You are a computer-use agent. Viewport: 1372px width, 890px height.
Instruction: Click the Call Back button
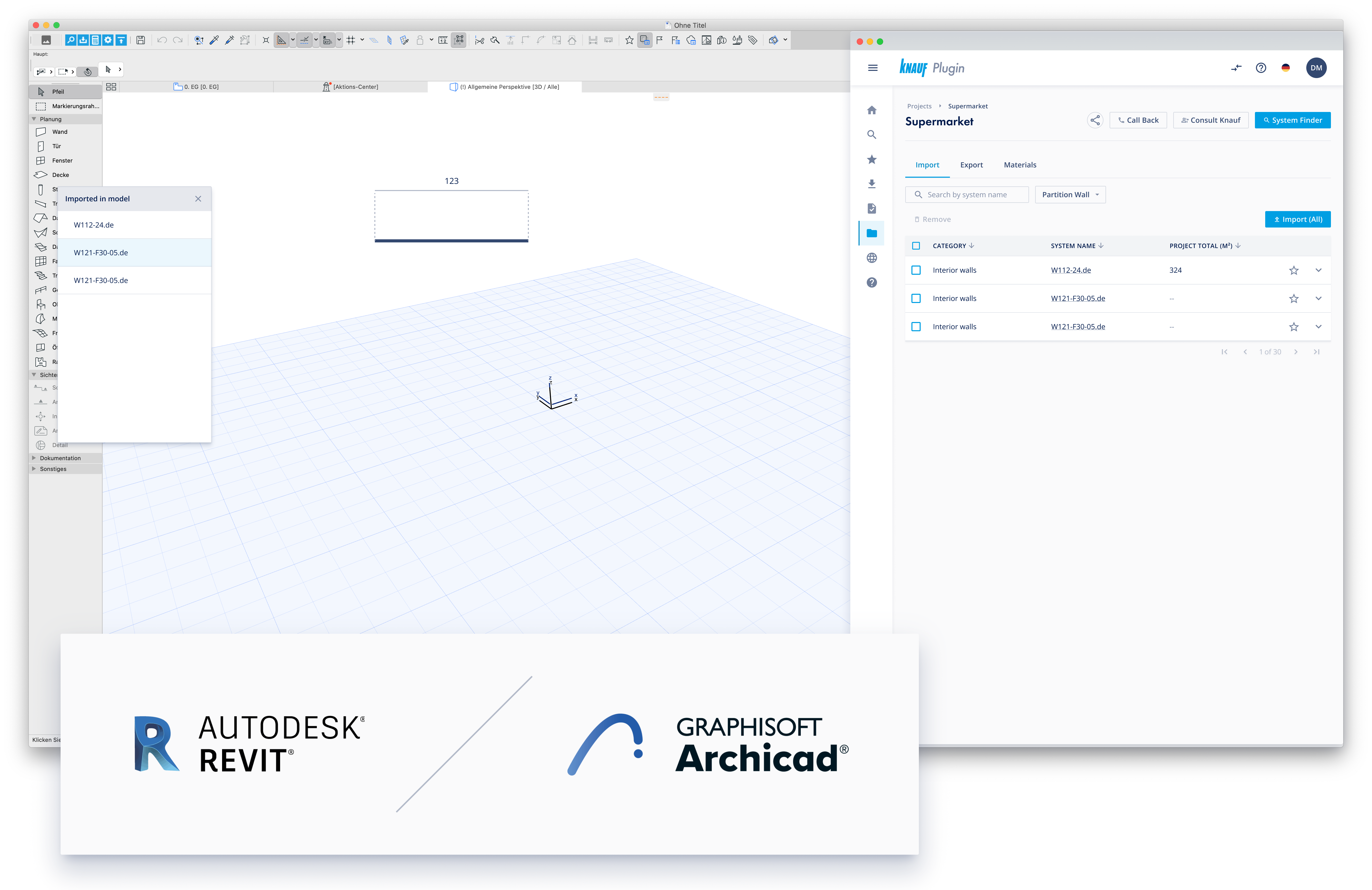1138,120
